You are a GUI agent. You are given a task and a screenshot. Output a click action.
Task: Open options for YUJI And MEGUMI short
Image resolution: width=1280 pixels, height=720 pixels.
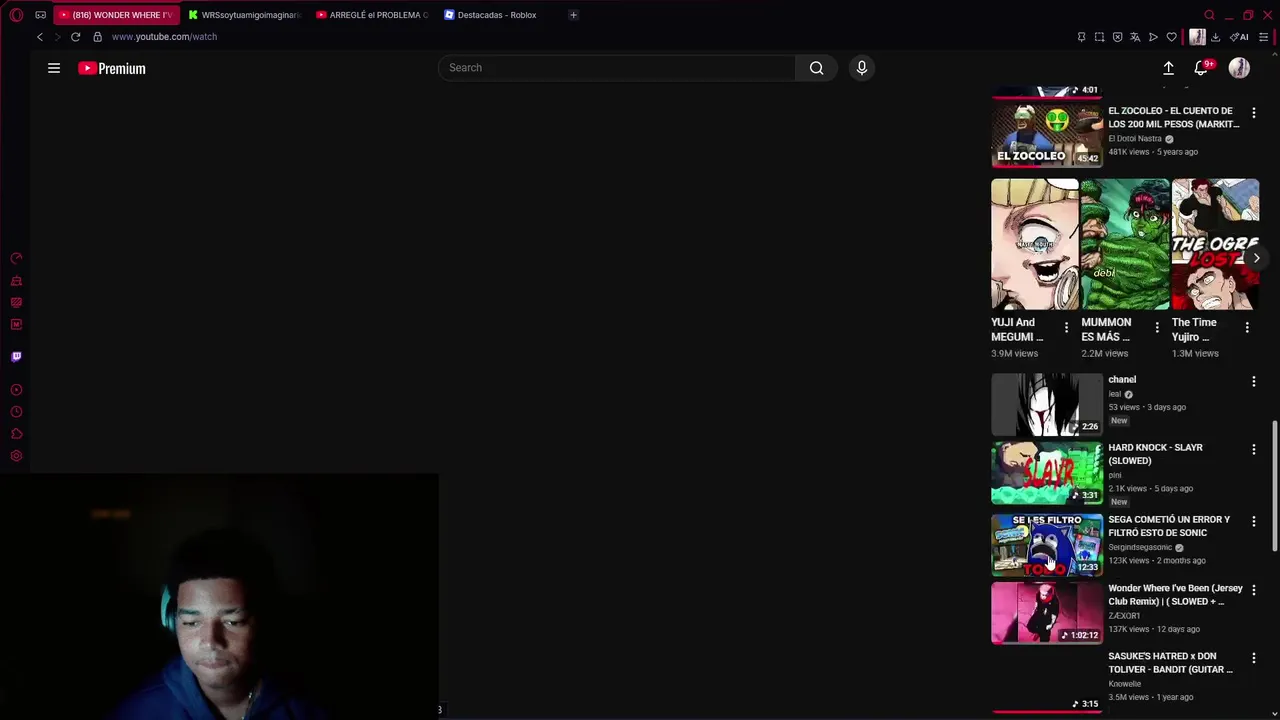pos(1066,328)
